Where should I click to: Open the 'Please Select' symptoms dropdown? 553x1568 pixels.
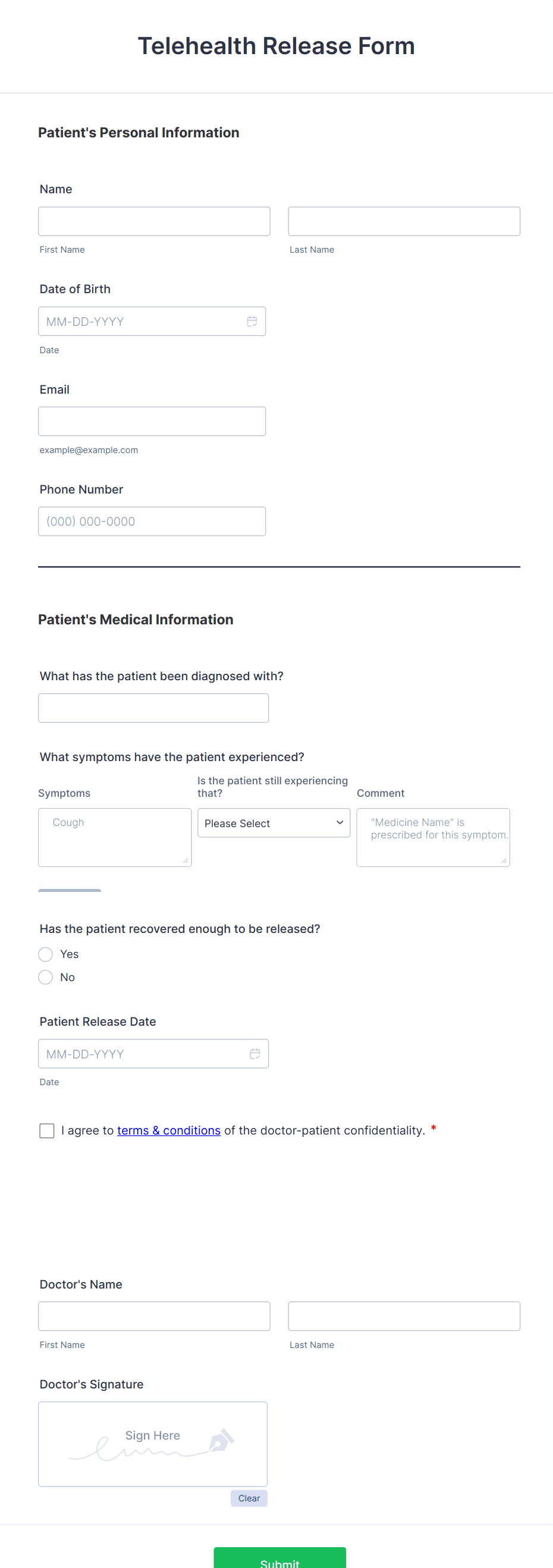pos(274,823)
